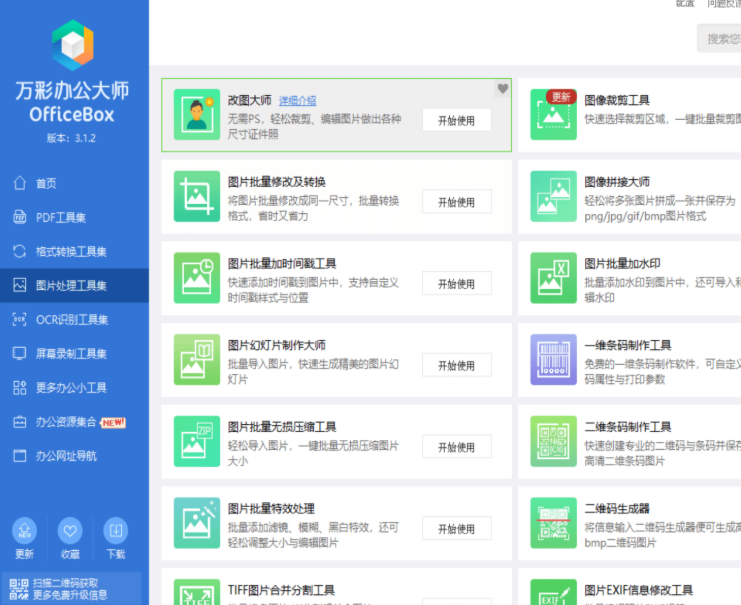Open 图片批量特效处理 magic wand icon
The height and width of the screenshot is (605, 741).
coord(197,523)
